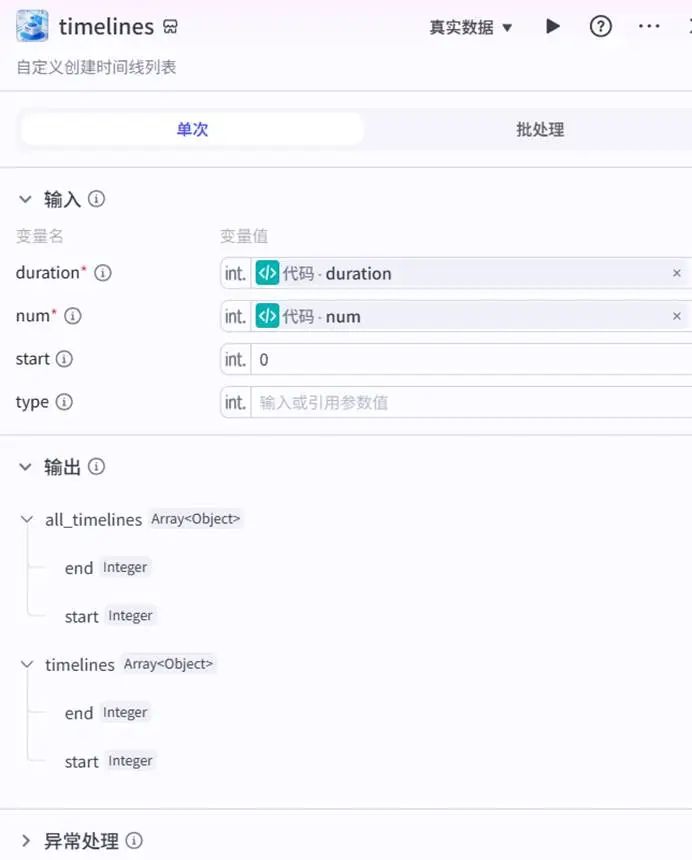The height and width of the screenshot is (860, 692).
Task: Open int type selector for start
Action: tap(235, 359)
